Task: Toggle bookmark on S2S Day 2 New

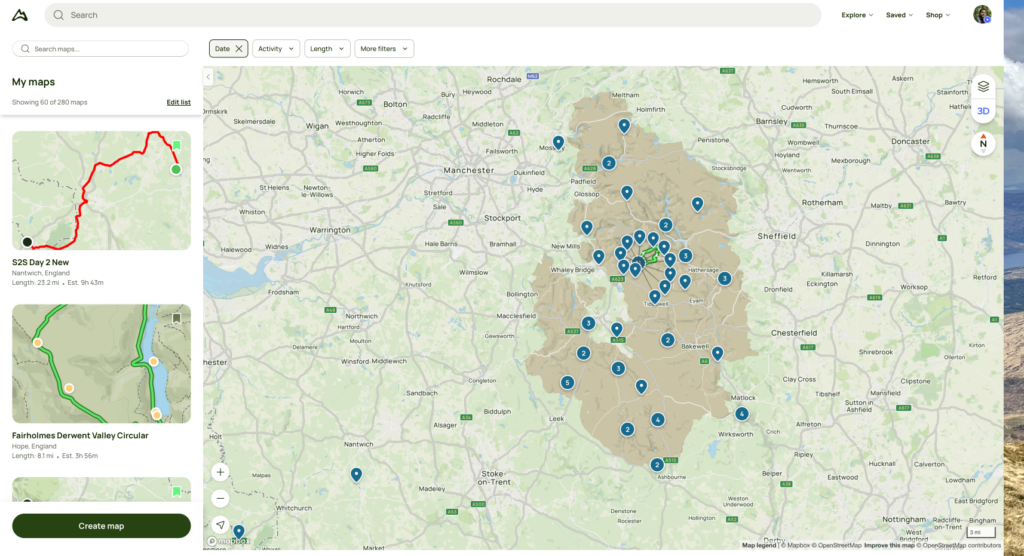Action: (x=177, y=145)
